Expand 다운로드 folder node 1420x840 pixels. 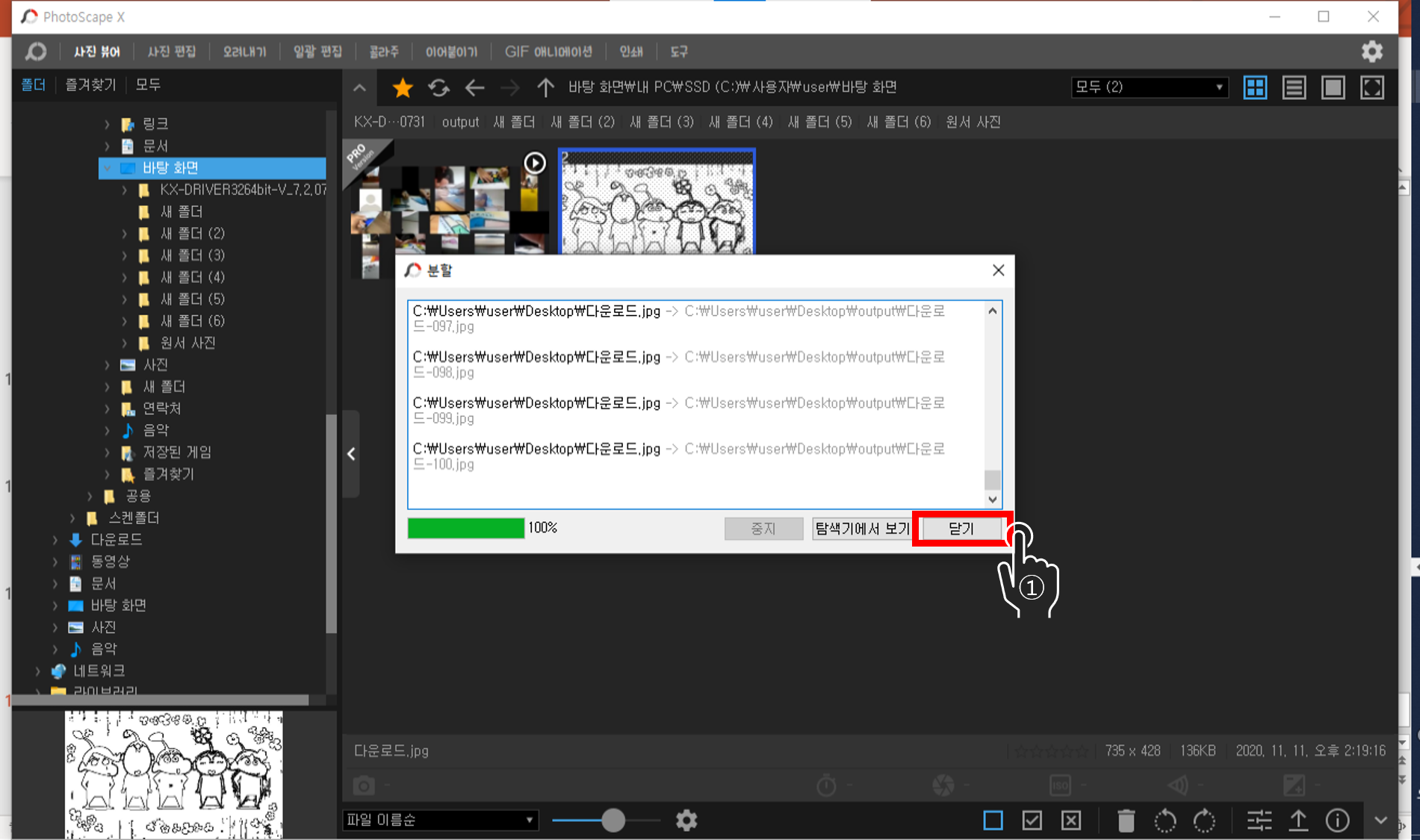pyautogui.click(x=55, y=540)
